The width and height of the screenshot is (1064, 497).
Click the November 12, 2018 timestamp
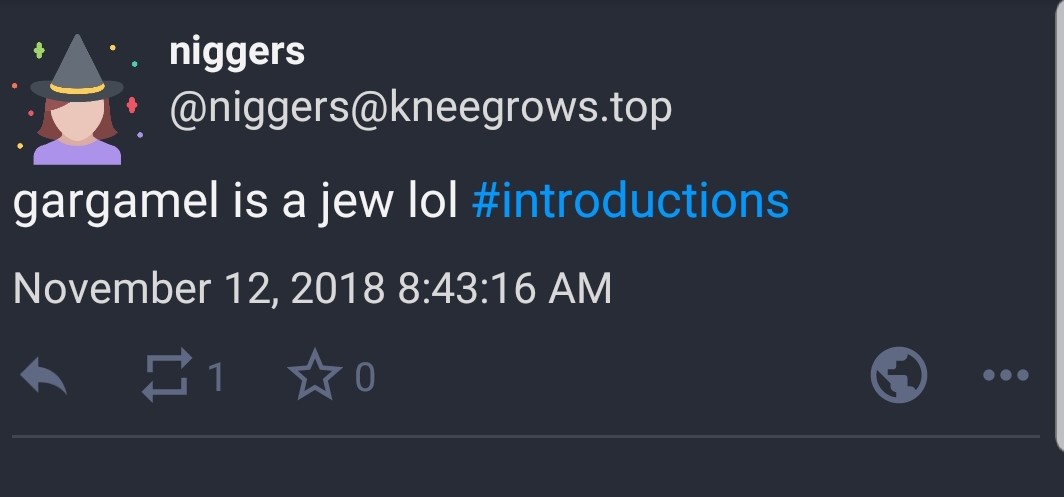click(312, 288)
